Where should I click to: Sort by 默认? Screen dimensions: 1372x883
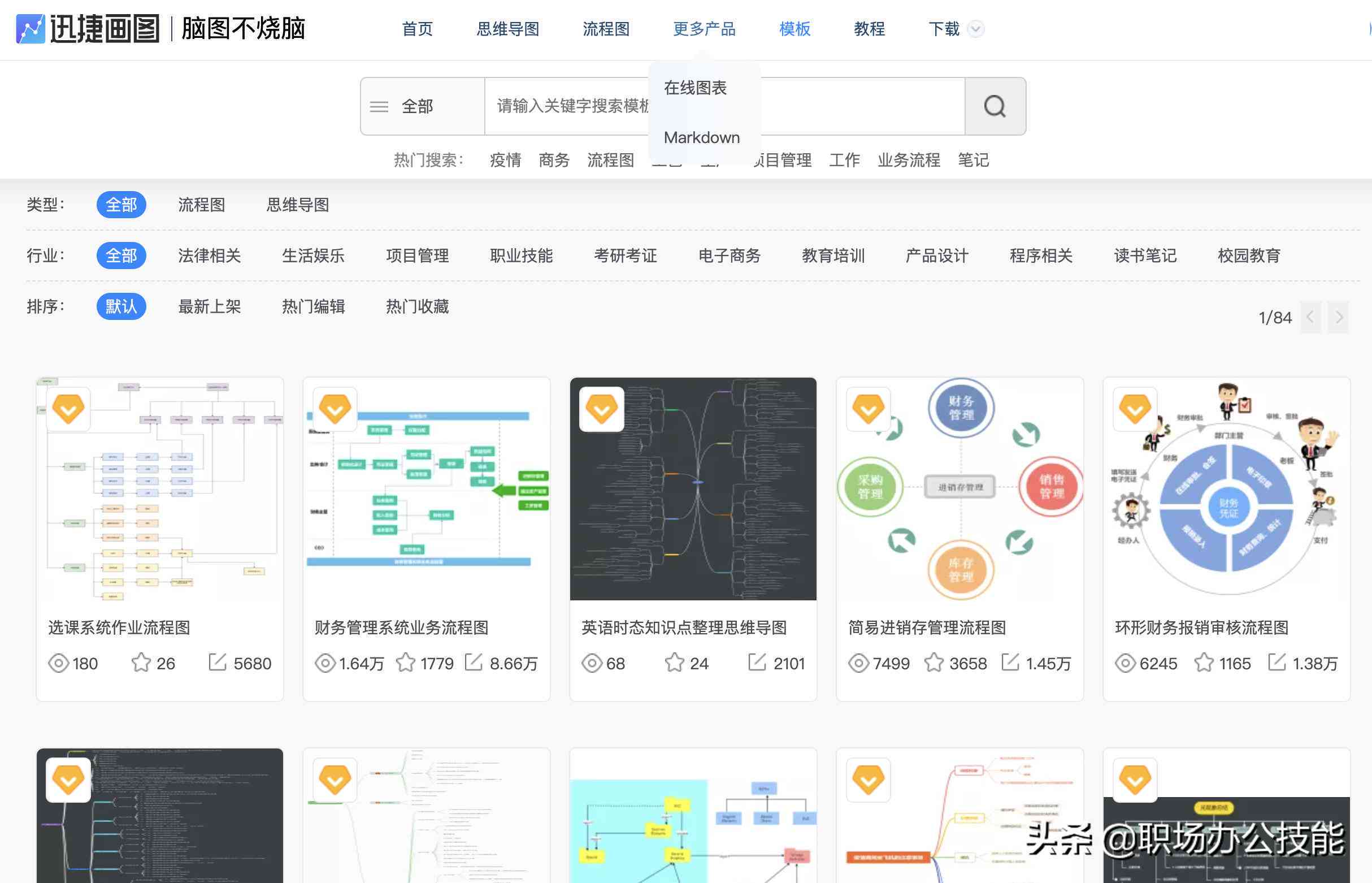(121, 306)
